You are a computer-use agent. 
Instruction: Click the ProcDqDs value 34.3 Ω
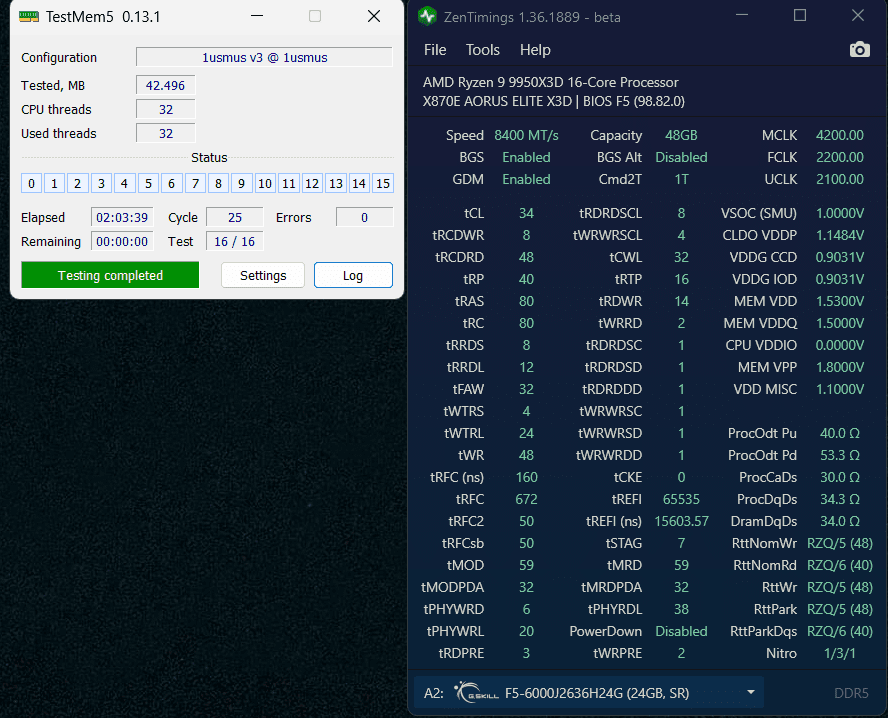point(840,499)
